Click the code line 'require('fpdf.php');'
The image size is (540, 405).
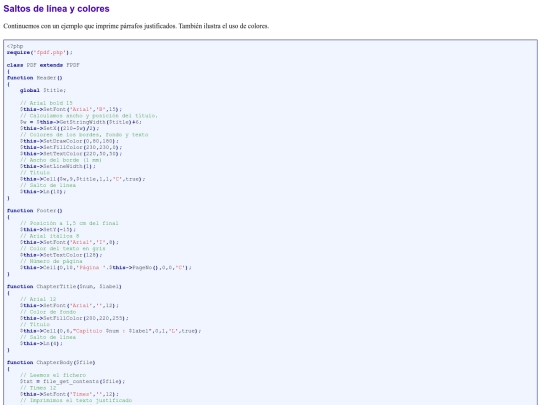[40, 52]
